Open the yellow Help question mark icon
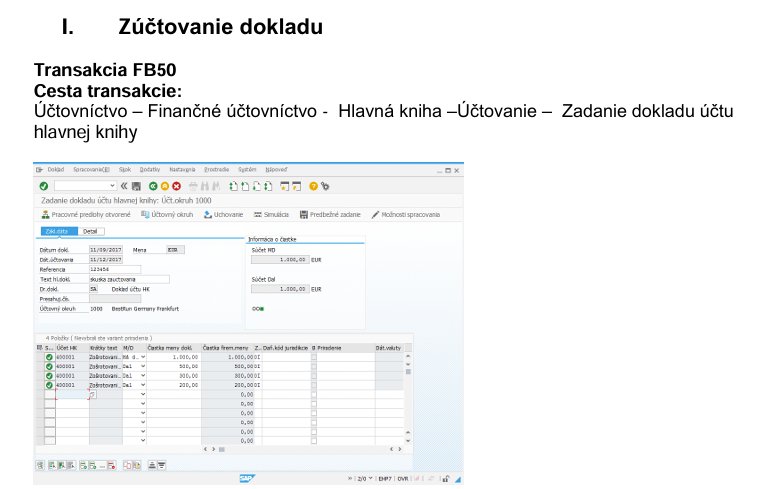Image resolution: width=763 pixels, height=489 pixels. pos(313,186)
